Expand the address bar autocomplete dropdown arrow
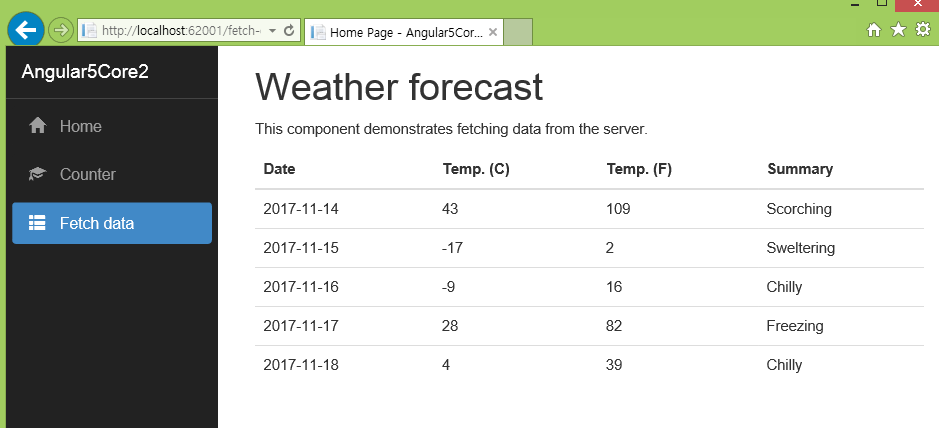The image size is (939, 428). pos(272,31)
